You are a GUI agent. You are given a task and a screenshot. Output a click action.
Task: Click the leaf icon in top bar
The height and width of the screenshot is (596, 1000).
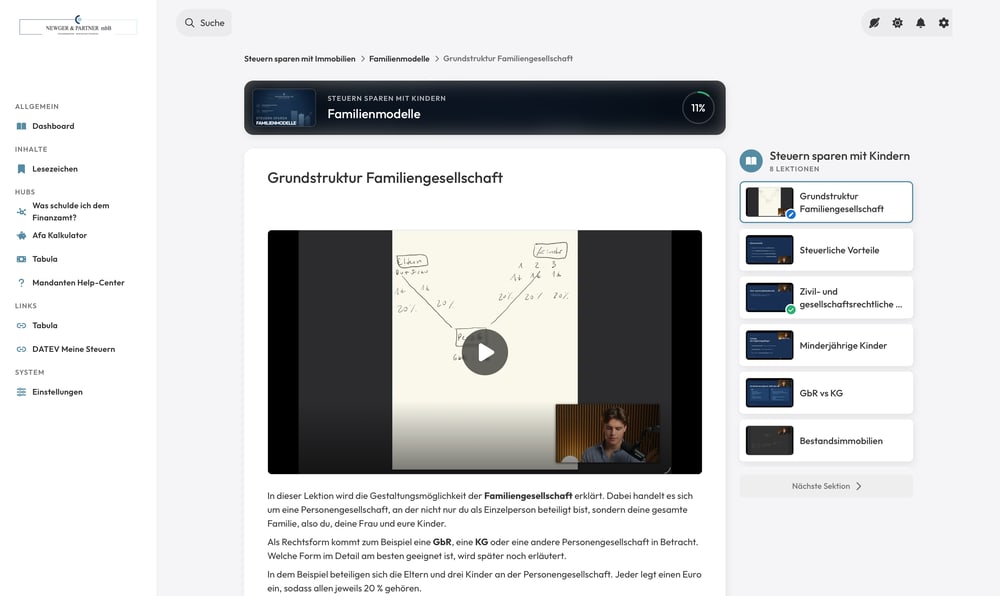point(874,23)
